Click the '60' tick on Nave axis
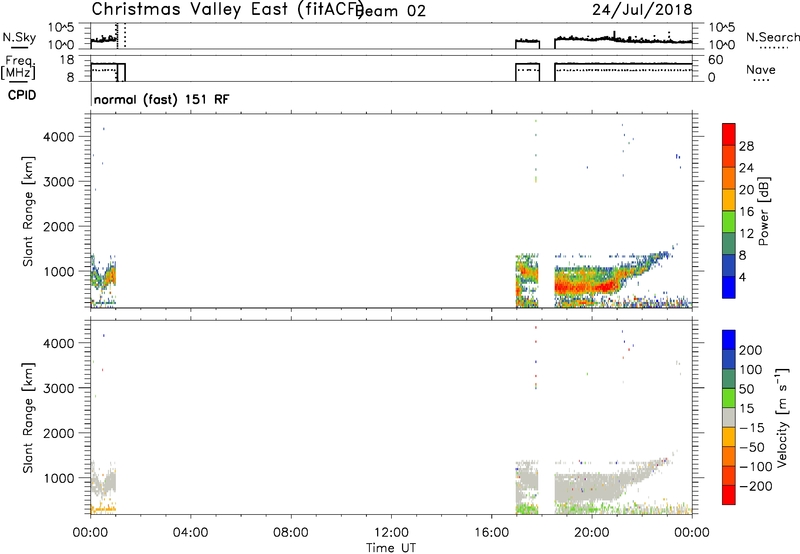Viewport: 800px width, 554px height. (x=716, y=60)
